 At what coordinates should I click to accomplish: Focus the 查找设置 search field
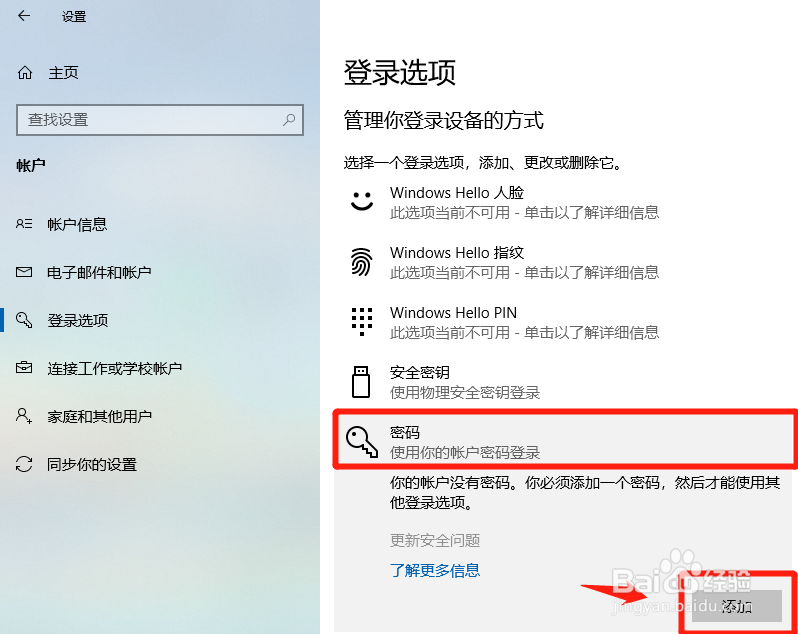tap(160, 120)
